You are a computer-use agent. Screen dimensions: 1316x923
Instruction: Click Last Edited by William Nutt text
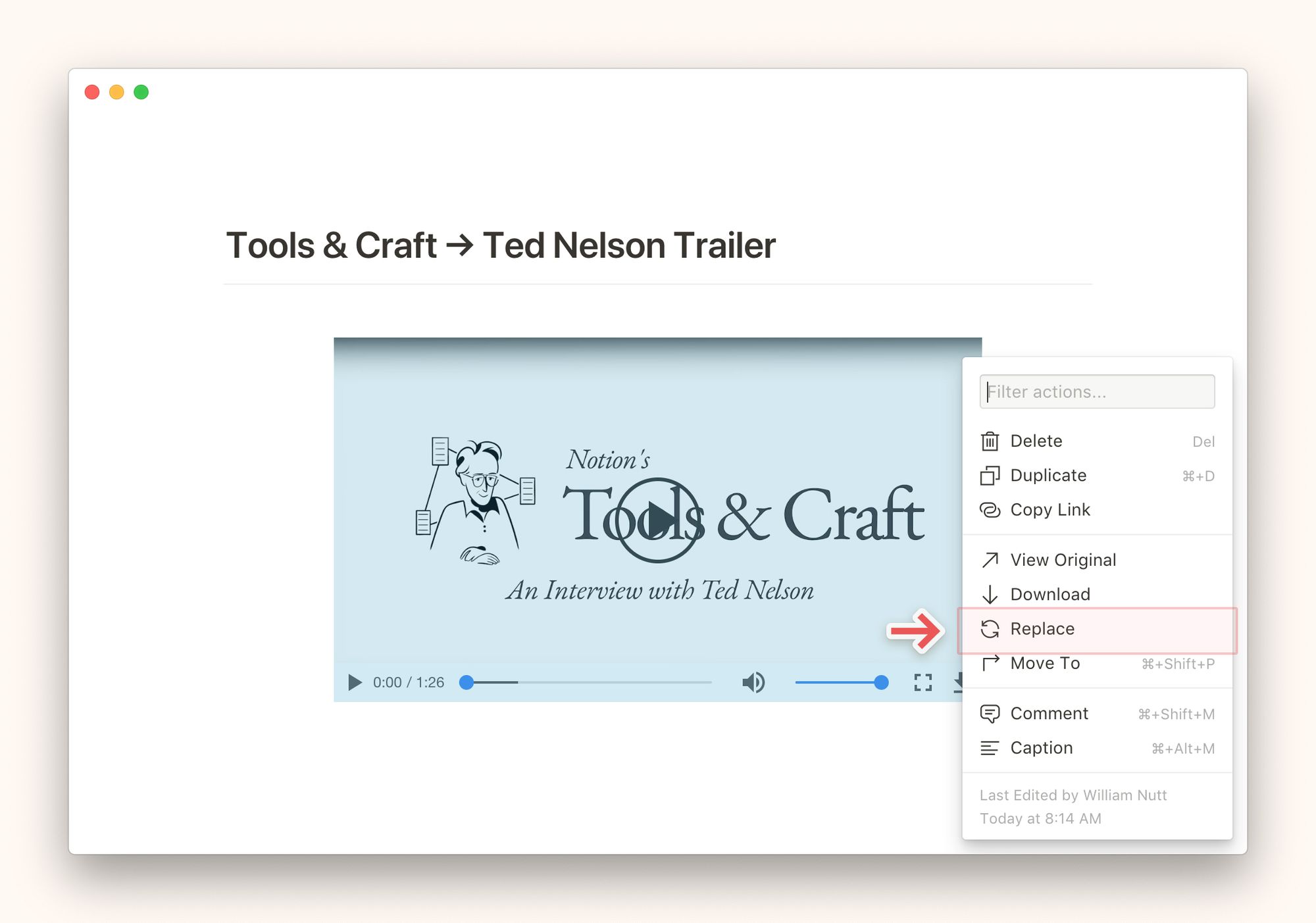click(x=1073, y=795)
